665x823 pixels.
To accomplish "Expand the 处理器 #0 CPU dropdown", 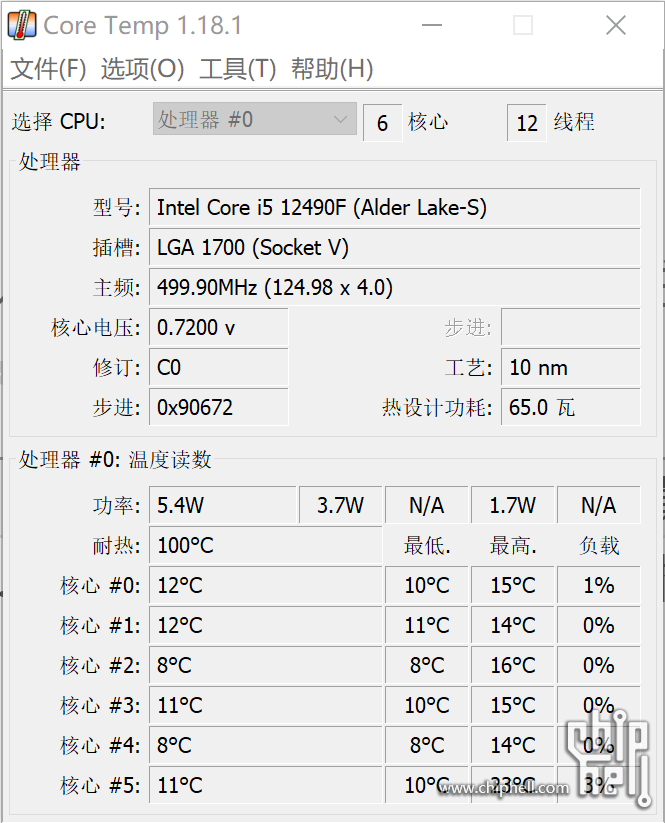I will pyautogui.click(x=255, y=119).
